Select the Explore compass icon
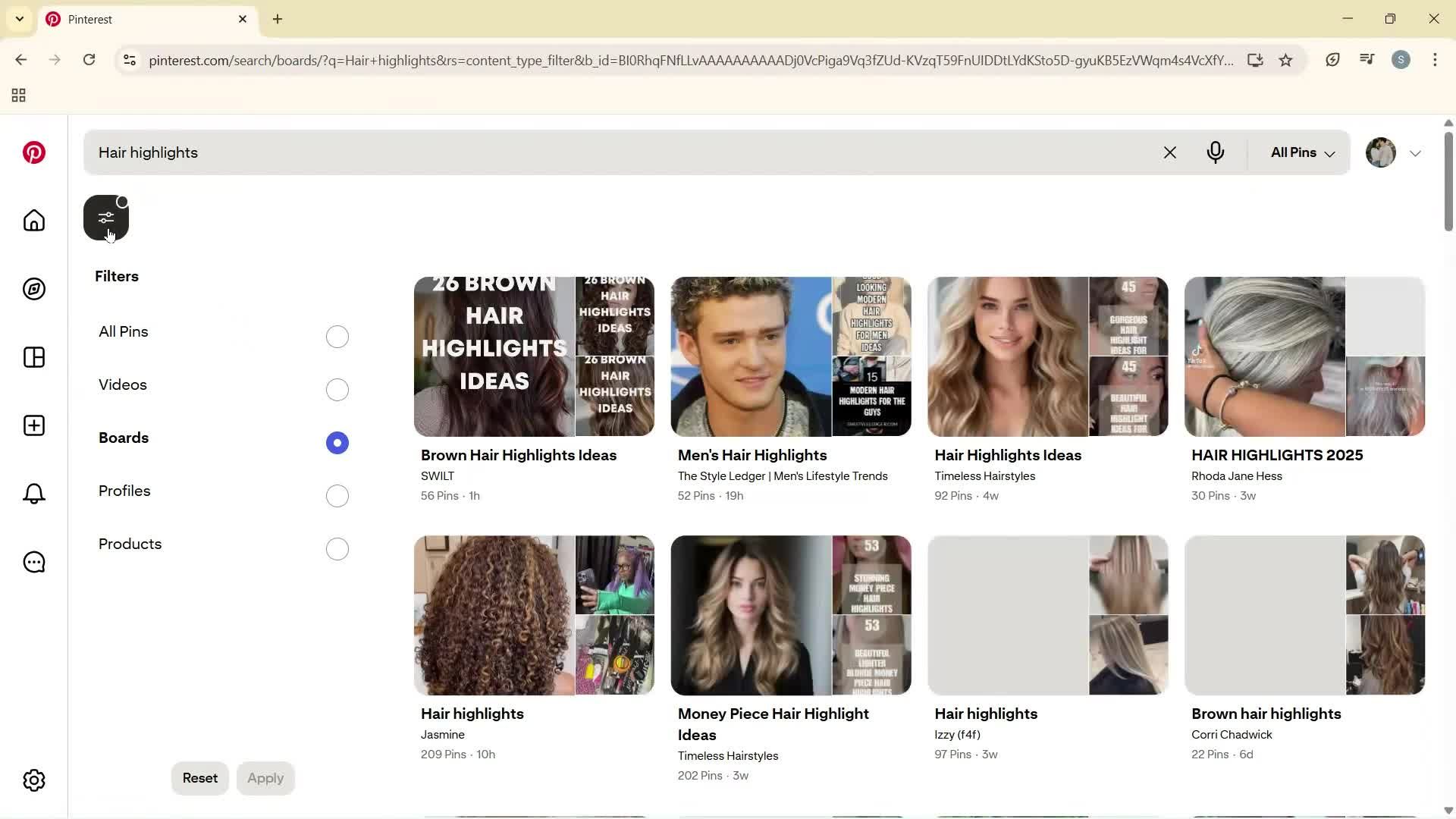The width and height of the screenshot is (1456, 819). tap(33, 289)
